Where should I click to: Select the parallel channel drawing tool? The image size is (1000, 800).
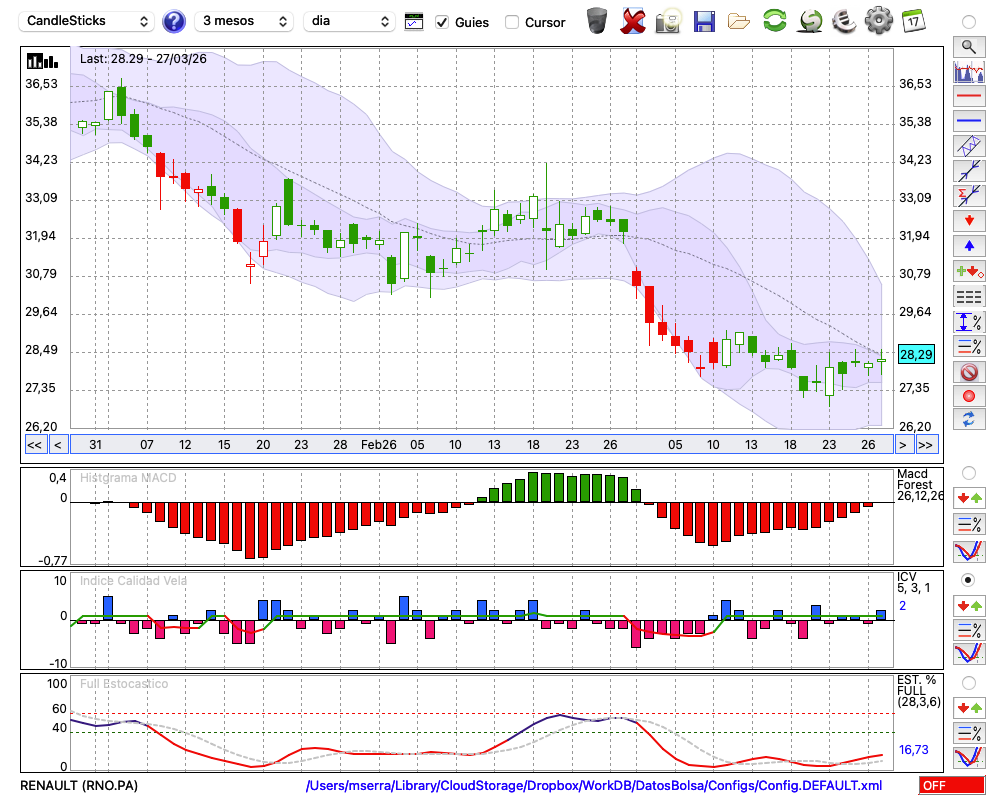(x=968, y=145)
